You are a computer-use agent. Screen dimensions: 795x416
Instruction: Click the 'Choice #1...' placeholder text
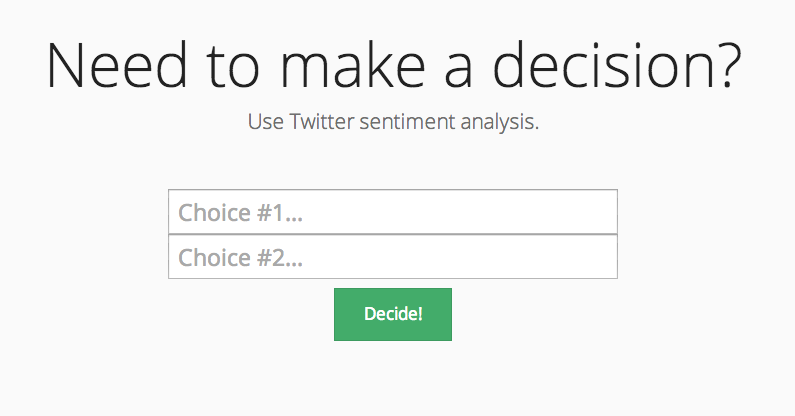pyautogui.click(x=240, y=213)
